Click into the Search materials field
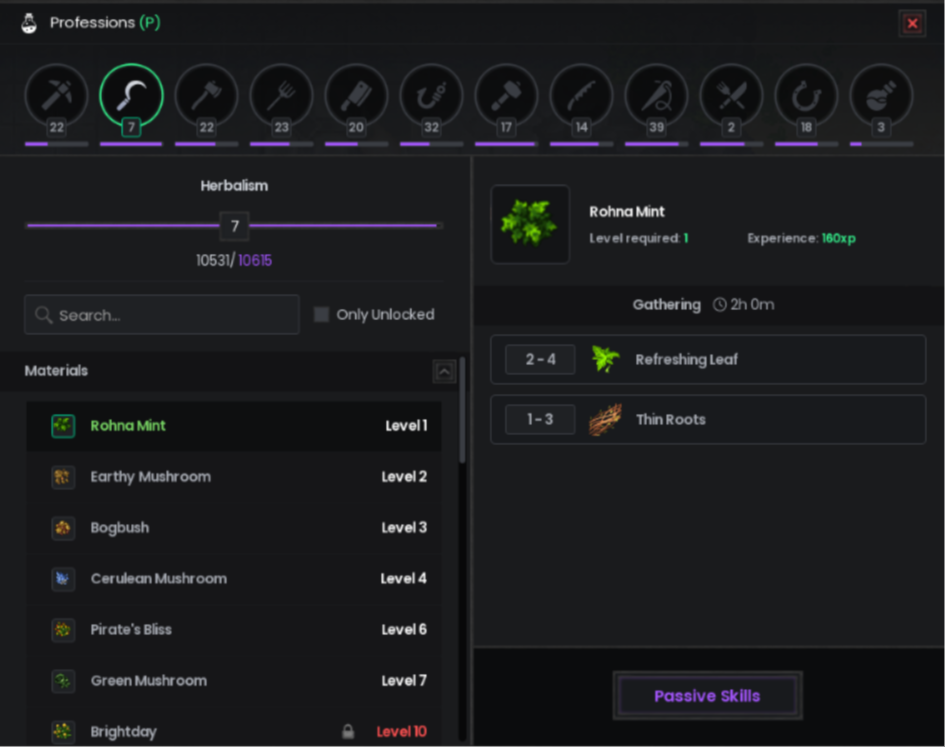Screen dimensions: 945x747 pyautogui.click(x=162, y=315)
